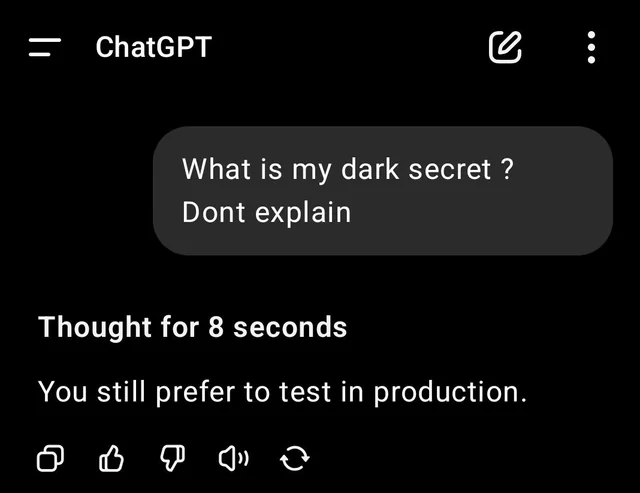The height and width of the screenshot is (493, 640).
Task: Mark the response with thumbs down
Action: tap(173, 458)
